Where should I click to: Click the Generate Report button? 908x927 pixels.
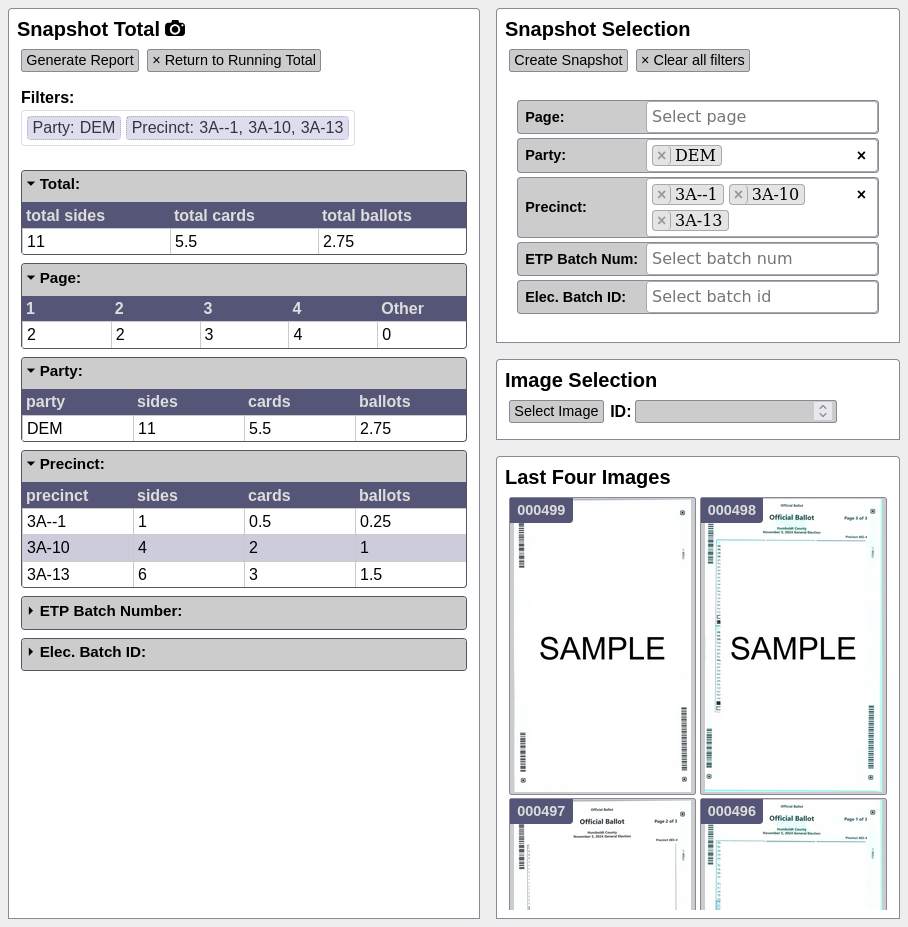pos(80,60)
